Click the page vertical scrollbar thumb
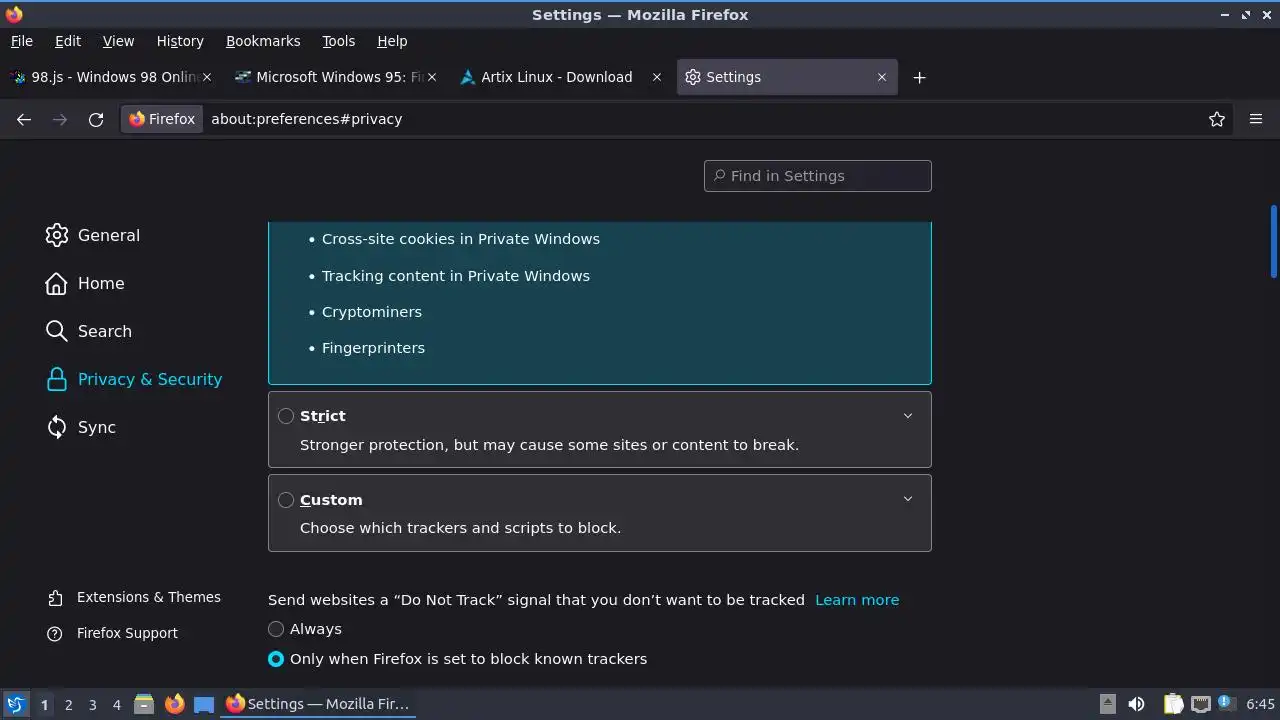 pyautogui.click(x=1273, y=241)
